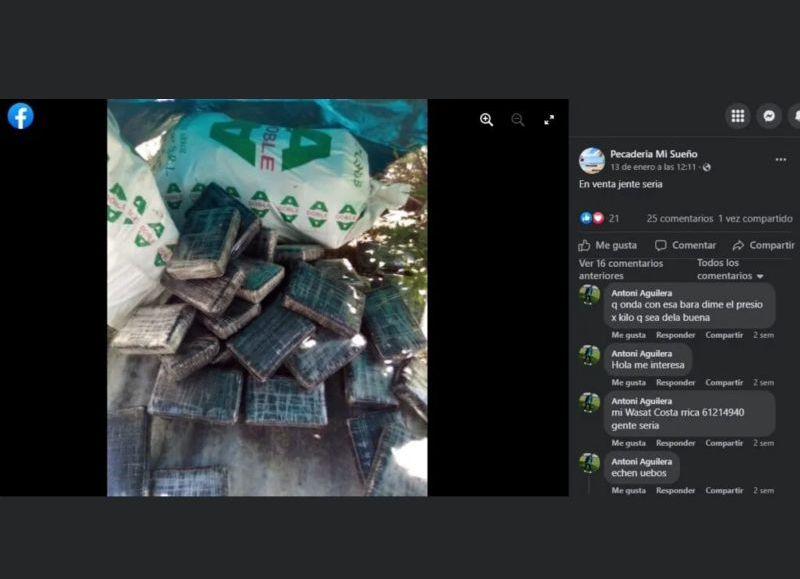The height and width of the screenshot is (579, 800).
Task: Click the Comentar speech bubble icon
Action: pos(662,245)
